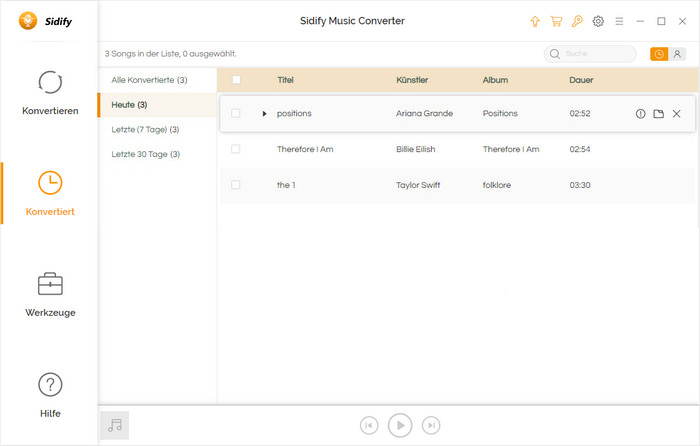
Task: Check the box for positions
Action: 235,113
